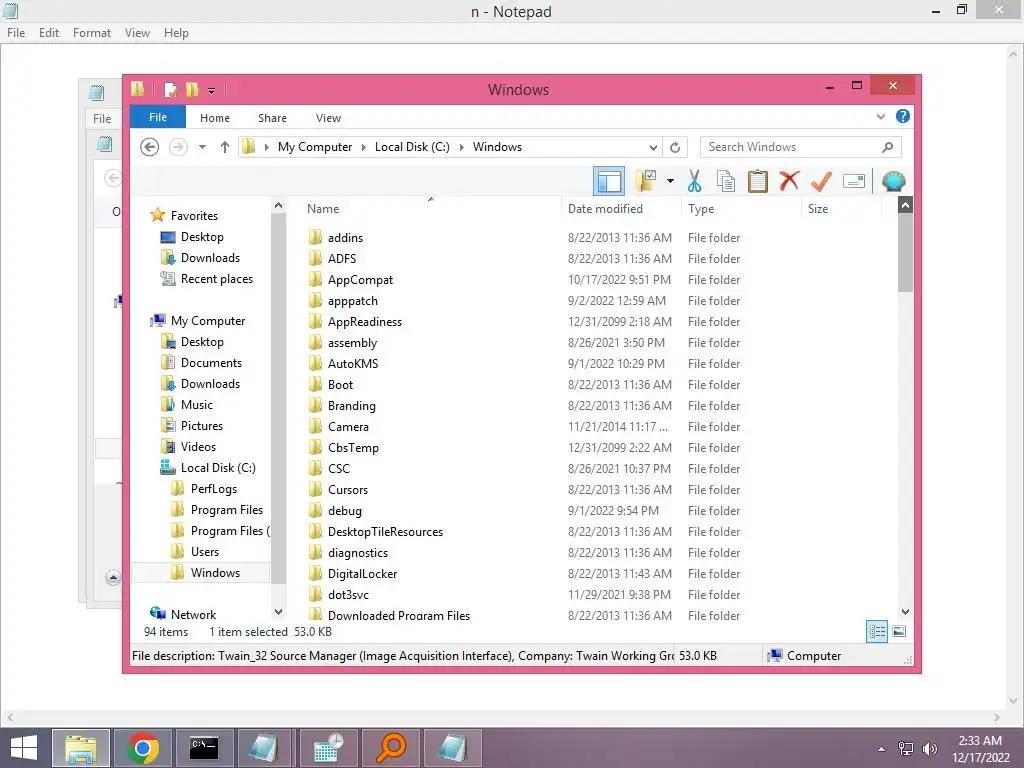Open the Share ribbon tab
Viewport: 1024px width, 768px height.
point(272,118)
